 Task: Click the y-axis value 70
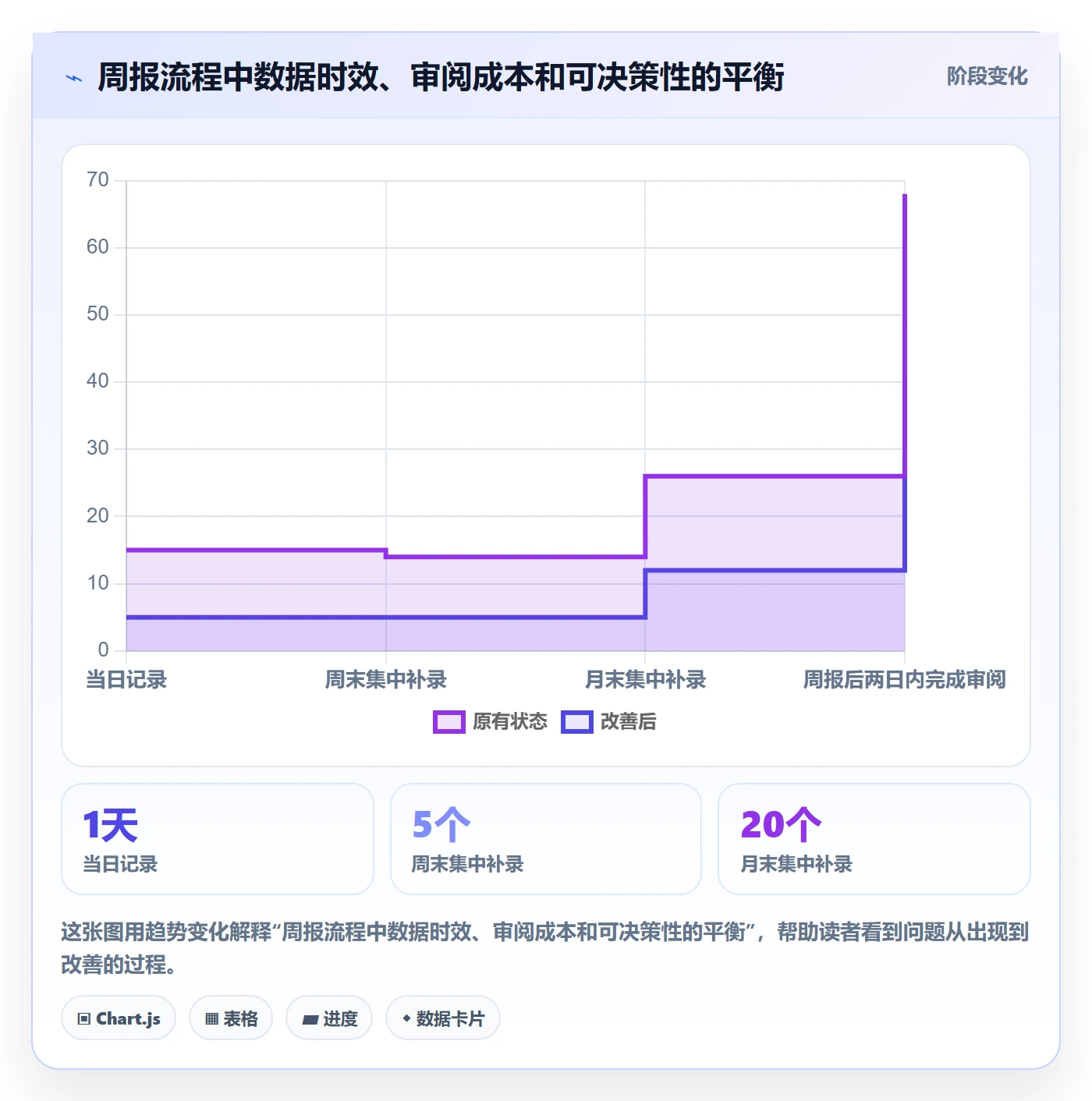point(97,180)
